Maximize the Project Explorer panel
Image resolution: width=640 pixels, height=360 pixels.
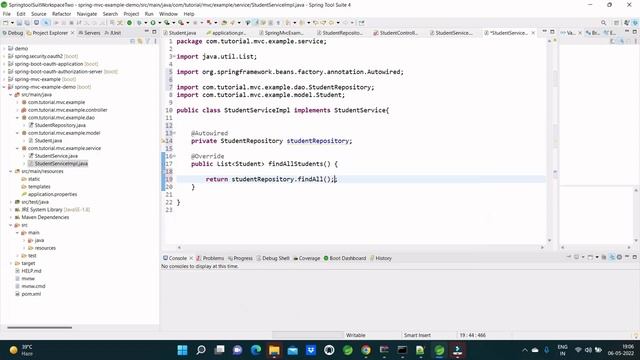[154, 32]
